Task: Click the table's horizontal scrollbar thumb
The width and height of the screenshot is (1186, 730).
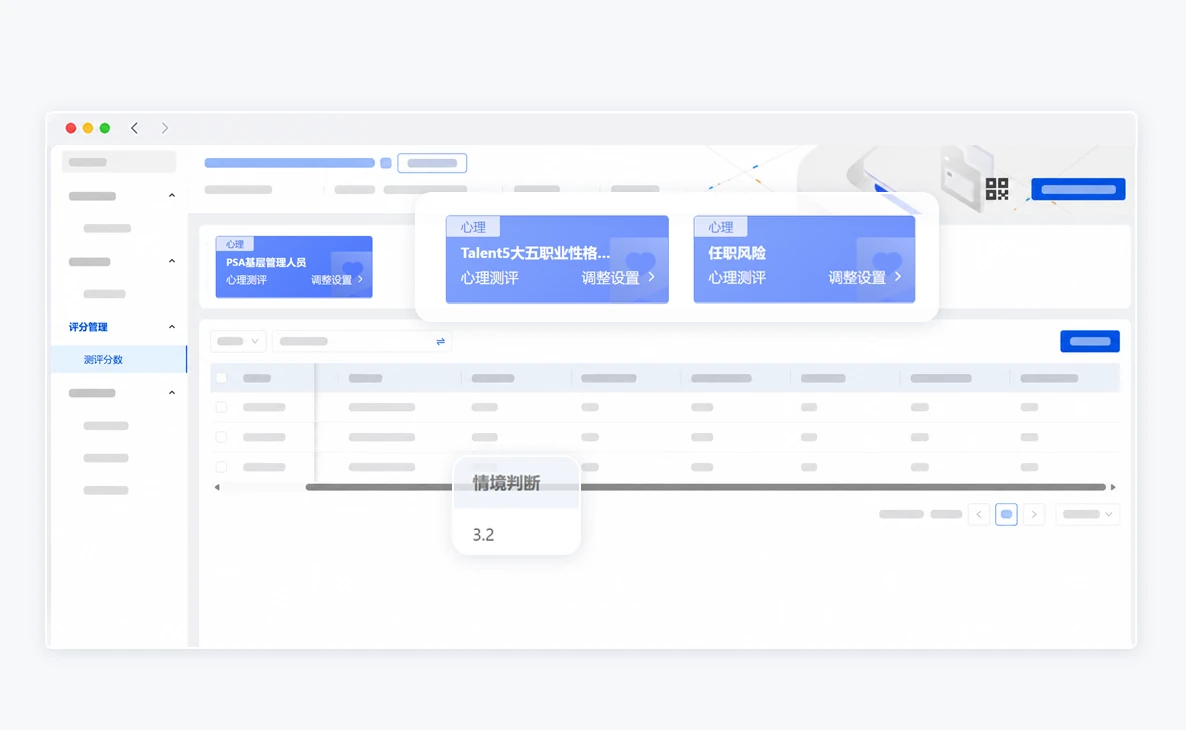Action: (x=706, y=487)
